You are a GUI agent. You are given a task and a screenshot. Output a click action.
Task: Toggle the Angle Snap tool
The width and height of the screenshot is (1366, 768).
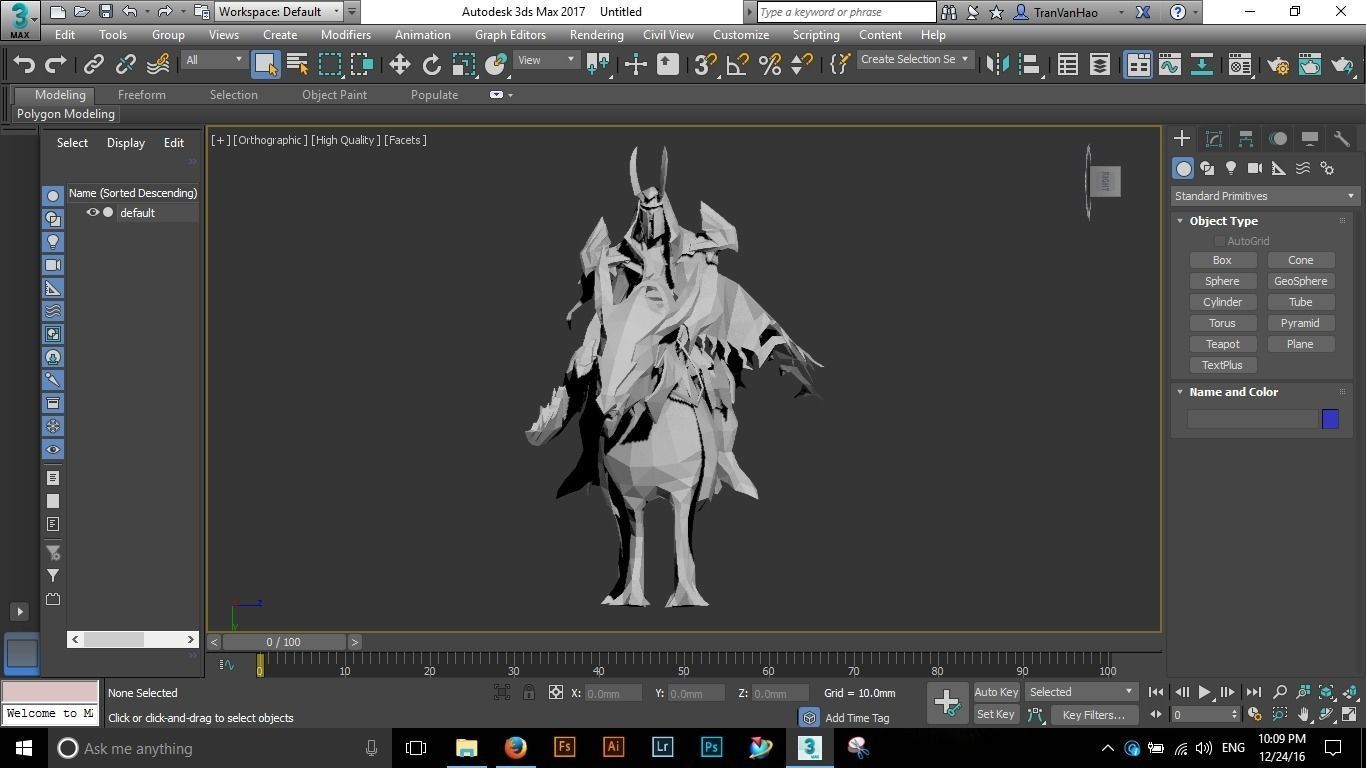click(x=738, y=64)
